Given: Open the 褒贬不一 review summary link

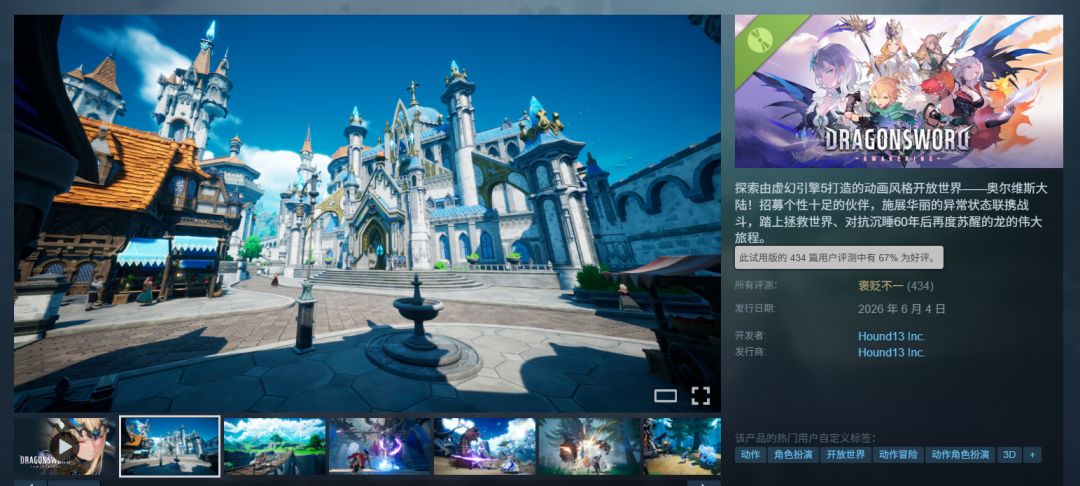Looking at the screenshot, I should point(880,286).
